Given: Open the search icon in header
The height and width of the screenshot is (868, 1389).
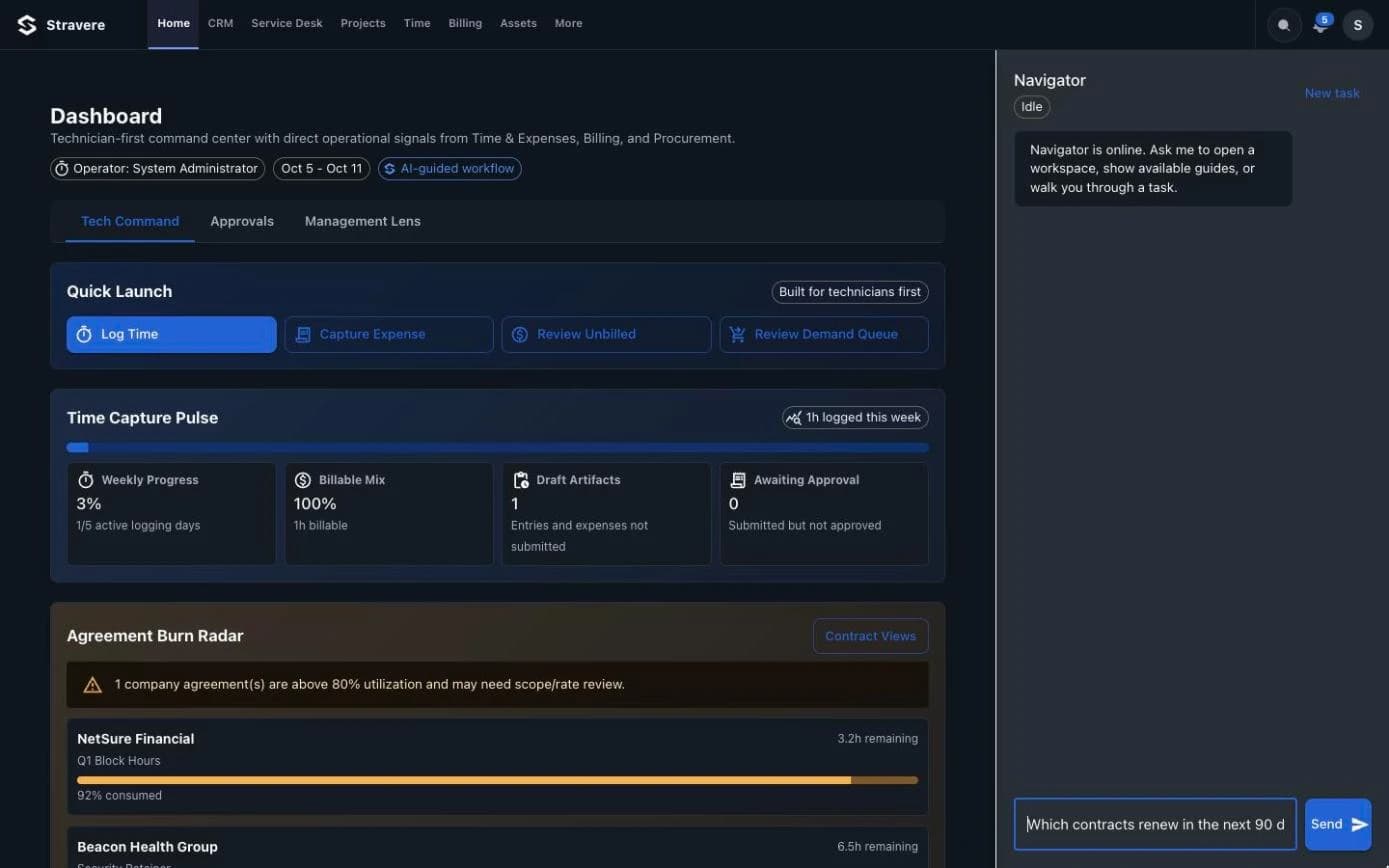Looking at the screenshot, I should 1284,25.
